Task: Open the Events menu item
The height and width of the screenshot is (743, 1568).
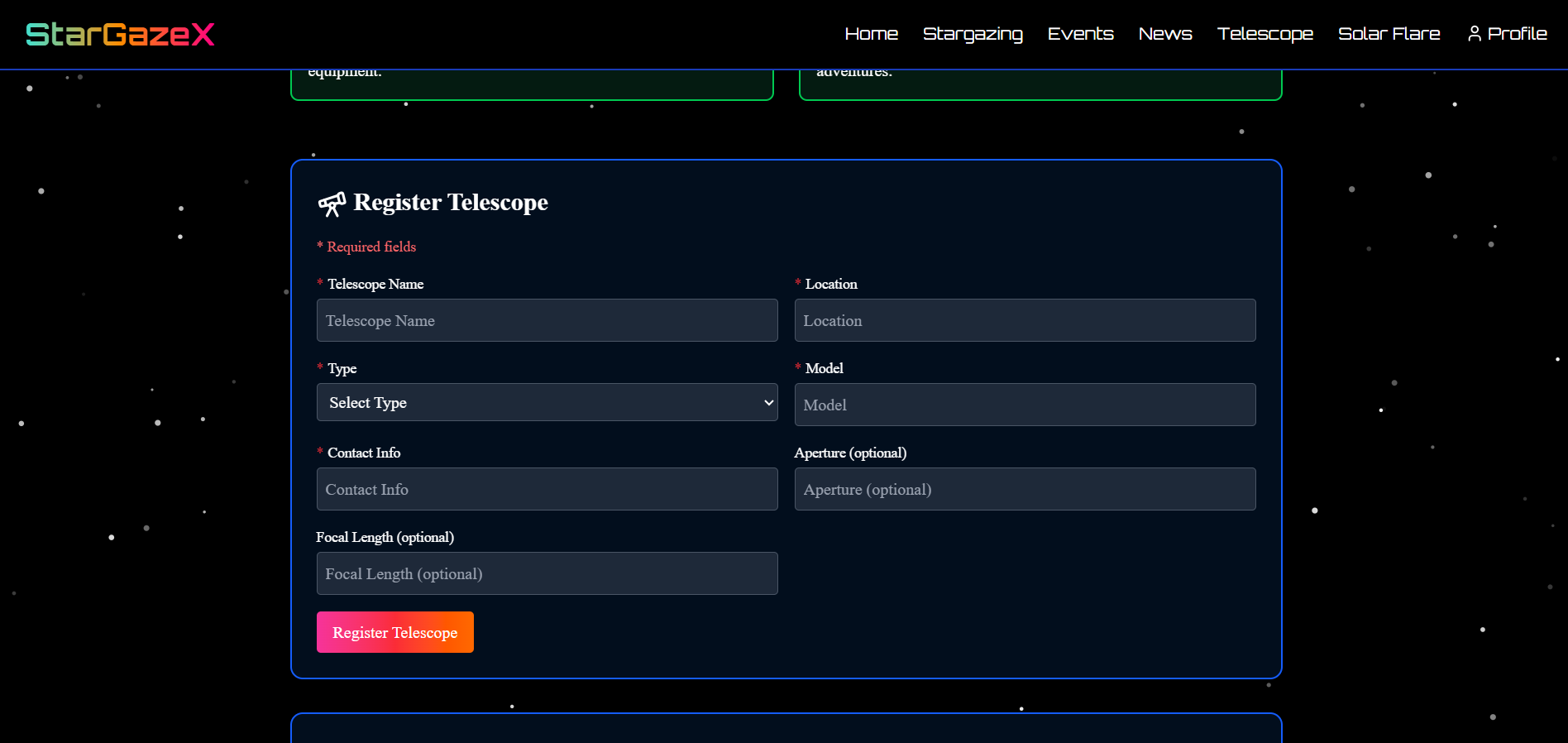Action: pyautogui.click(x=1080, y=34)
